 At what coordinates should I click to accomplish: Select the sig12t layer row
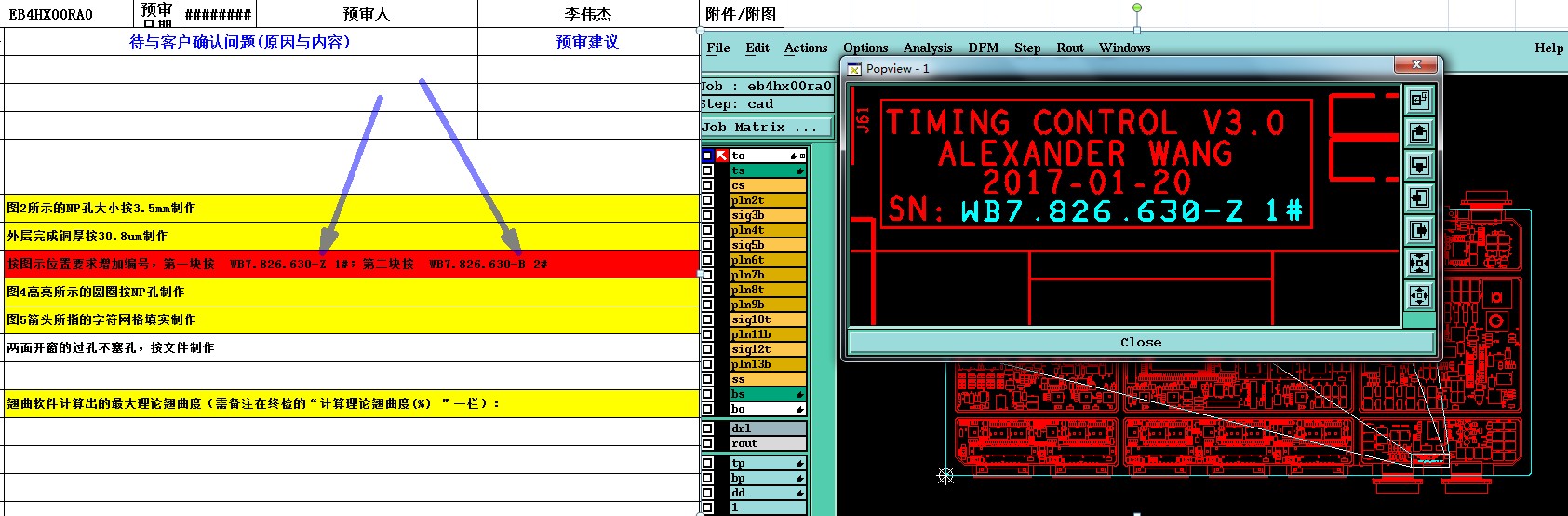768,349
